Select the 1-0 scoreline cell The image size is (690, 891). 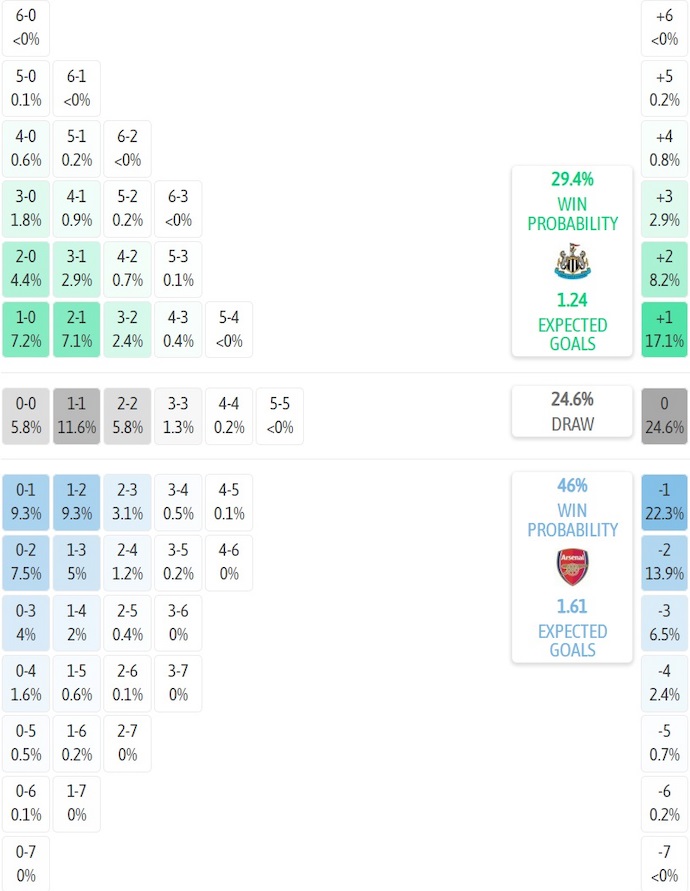click(27, 330)
